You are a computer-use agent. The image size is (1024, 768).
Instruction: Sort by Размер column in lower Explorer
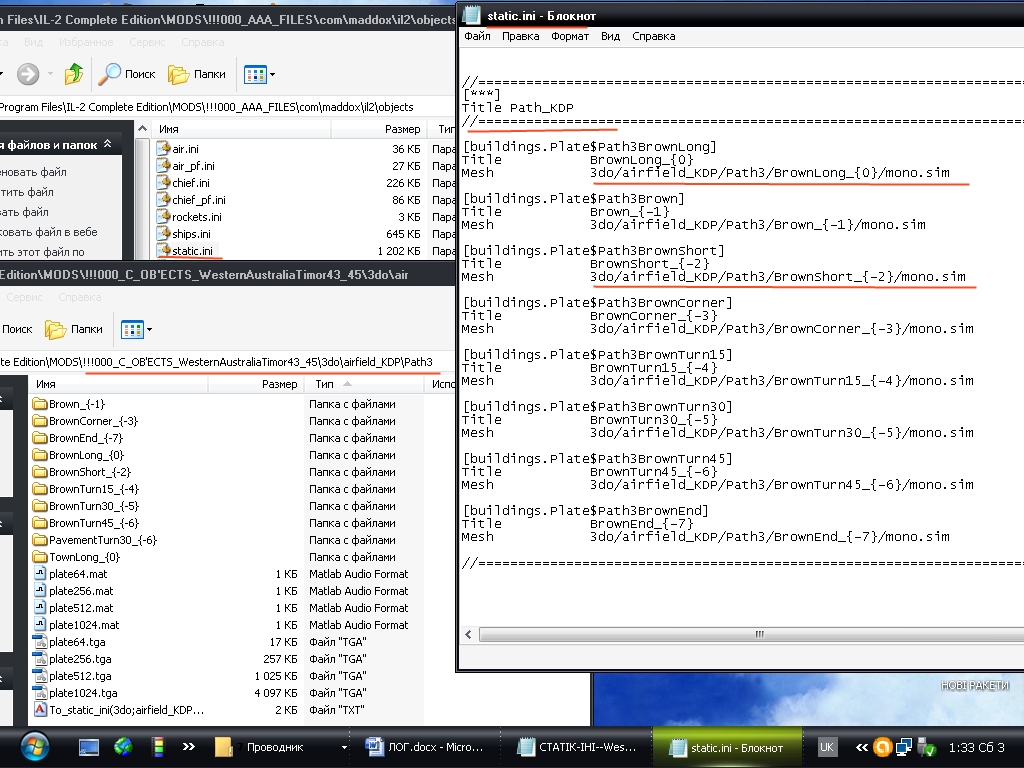click(x=256, y=384)
